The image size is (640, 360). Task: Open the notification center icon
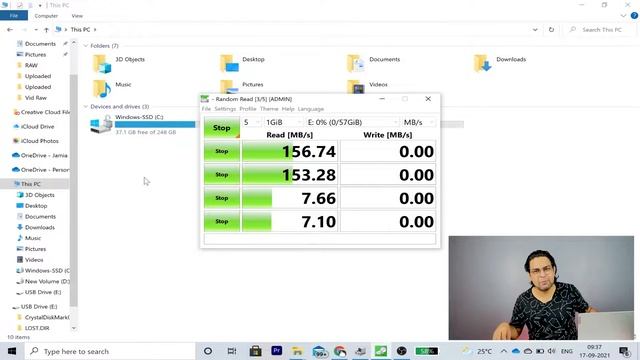[x=624, y=351]
